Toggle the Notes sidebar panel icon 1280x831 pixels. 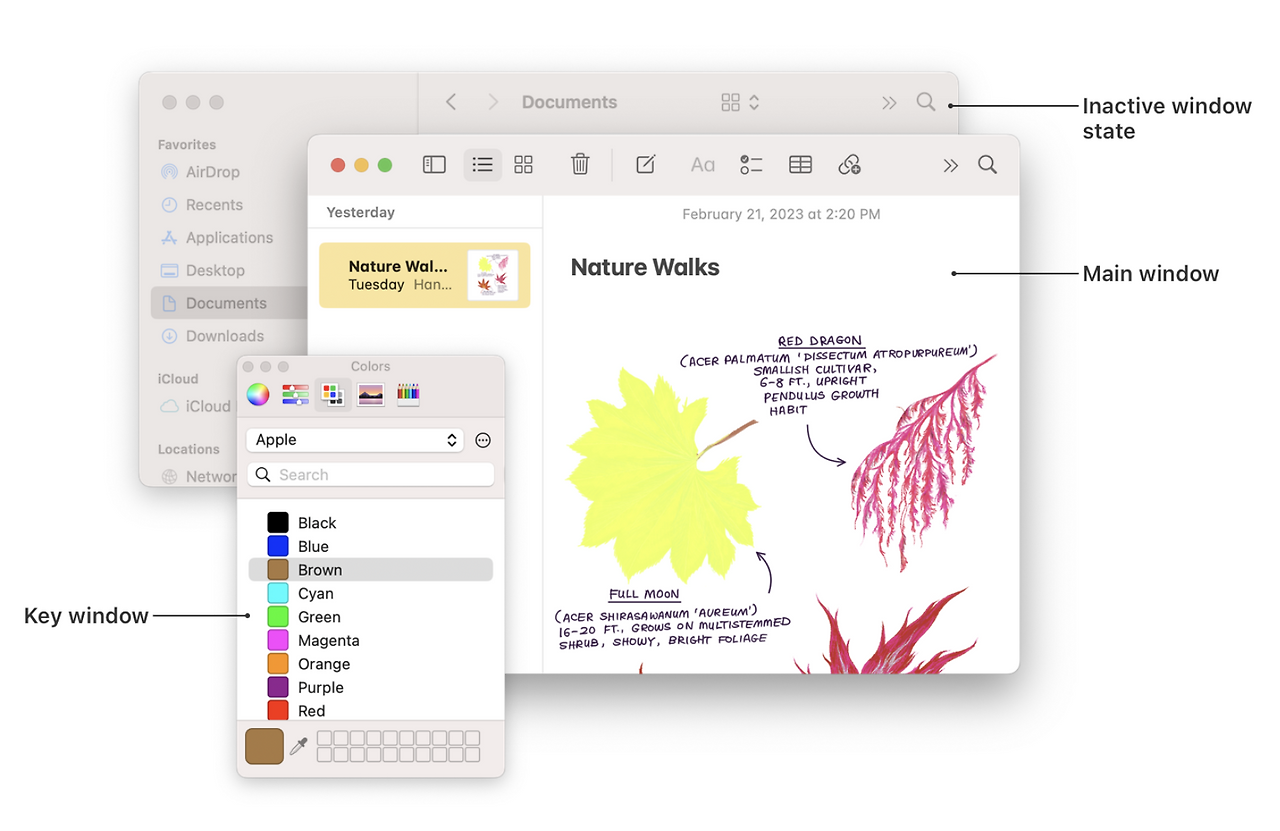pos(434,165)
